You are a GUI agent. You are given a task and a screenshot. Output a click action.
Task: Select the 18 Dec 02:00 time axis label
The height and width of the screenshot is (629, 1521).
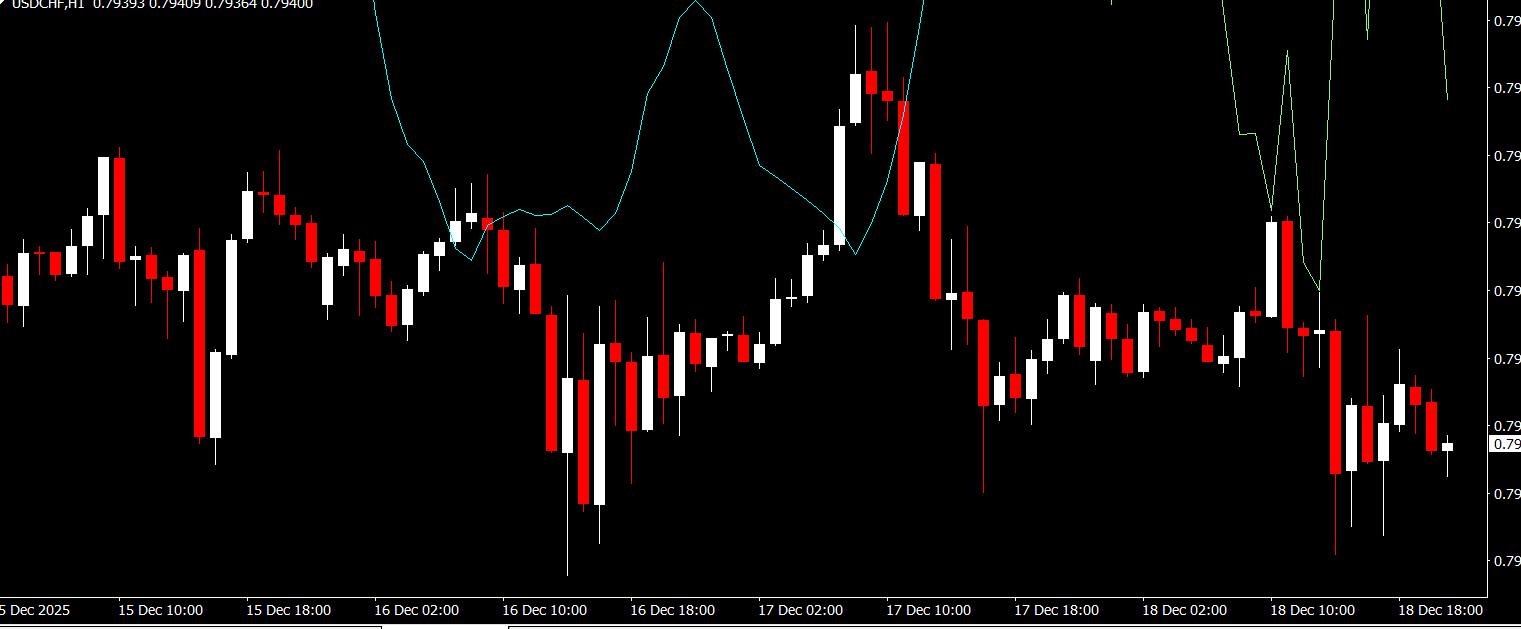1185,610
